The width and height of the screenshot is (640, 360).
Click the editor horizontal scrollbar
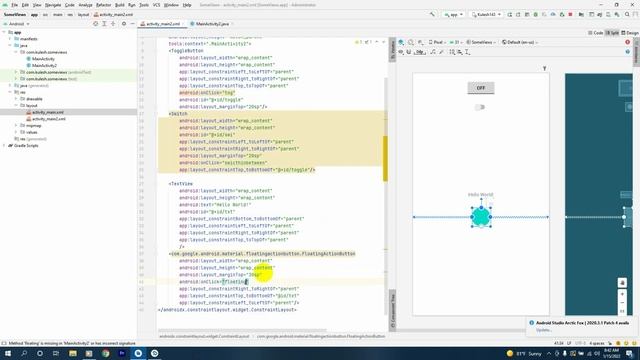pyautogui.click(x=242, y=330)
